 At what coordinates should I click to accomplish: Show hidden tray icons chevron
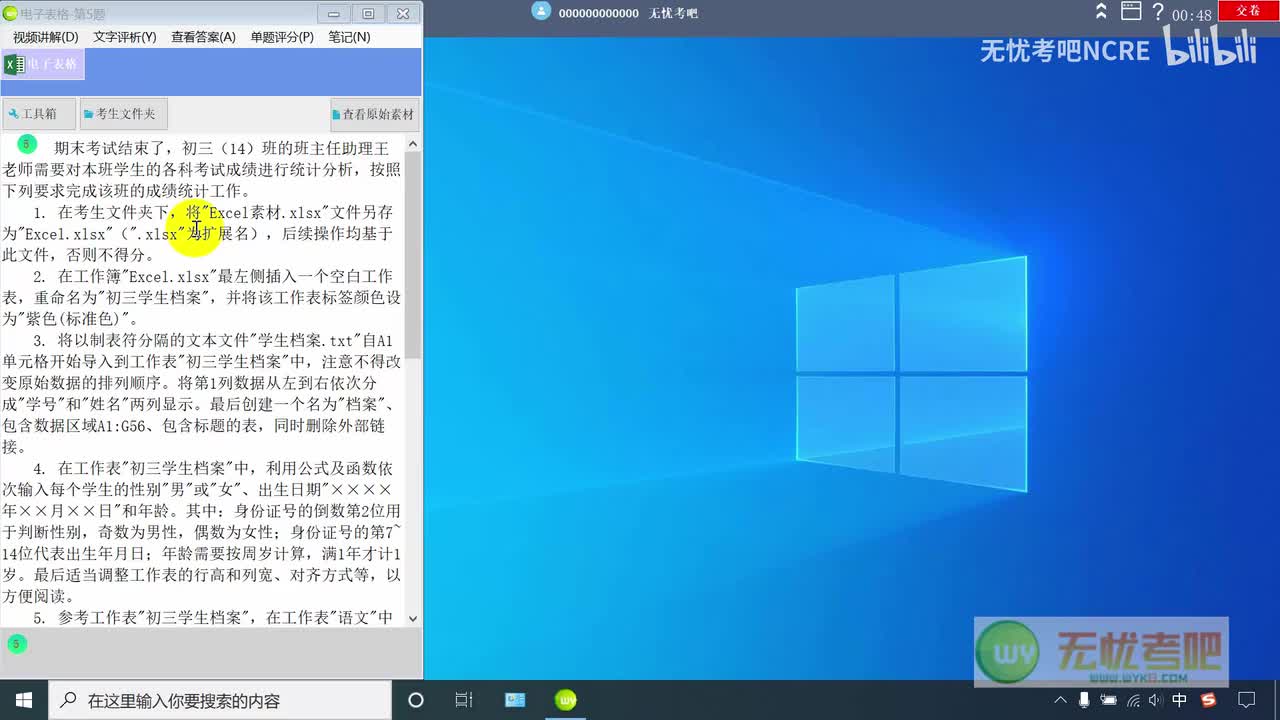(x=1060, y=700)
